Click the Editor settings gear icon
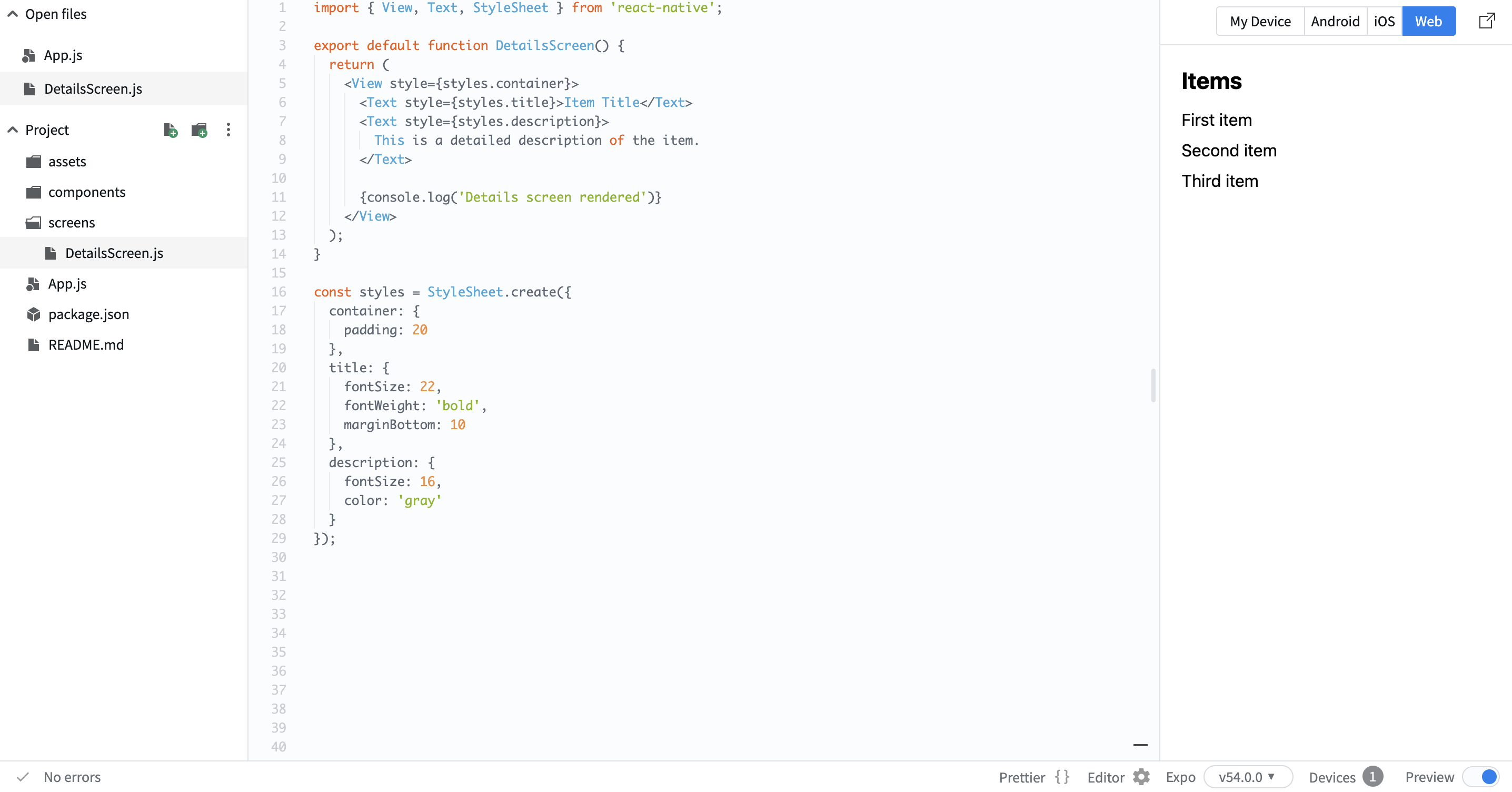1512x792 pixels. pyautogui.click(x=1141, y=777)
